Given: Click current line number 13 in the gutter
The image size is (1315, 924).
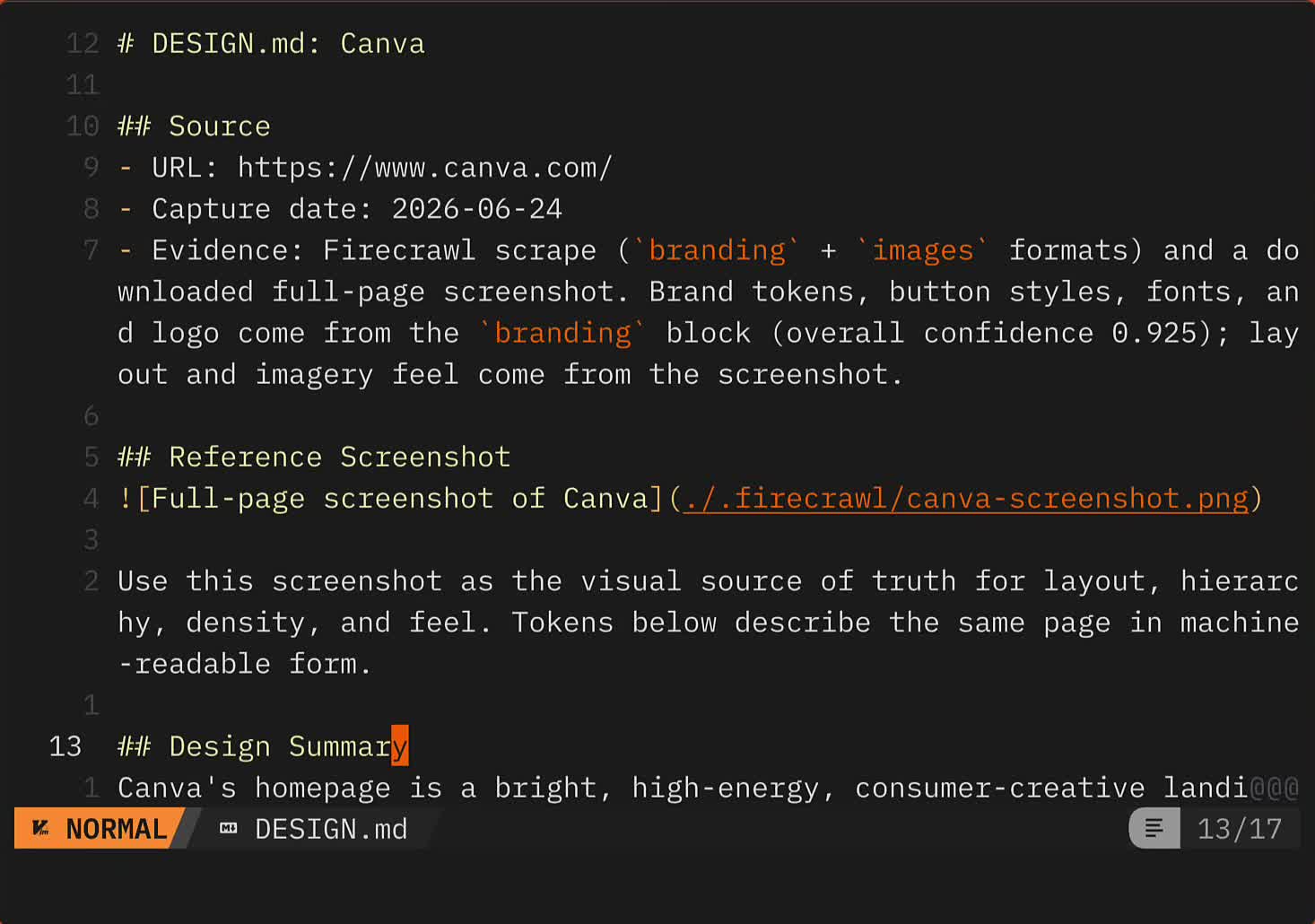Looking at the screenshot, I should coord(65,745).
